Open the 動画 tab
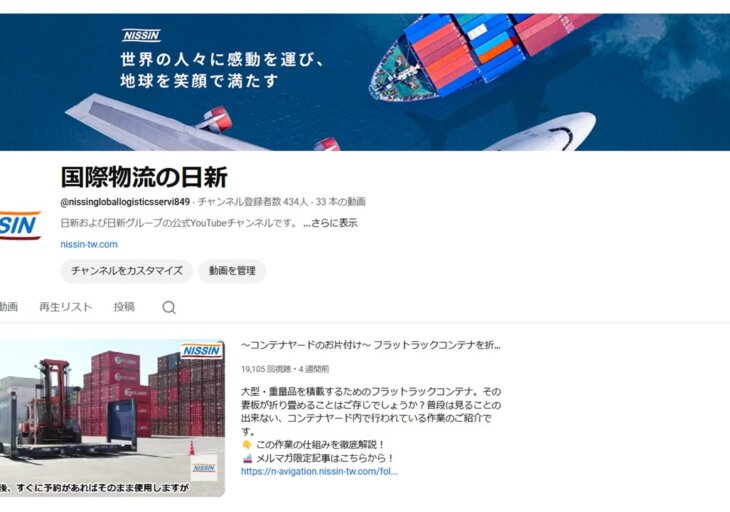This screenshot has height=512, width=730. 8,307
